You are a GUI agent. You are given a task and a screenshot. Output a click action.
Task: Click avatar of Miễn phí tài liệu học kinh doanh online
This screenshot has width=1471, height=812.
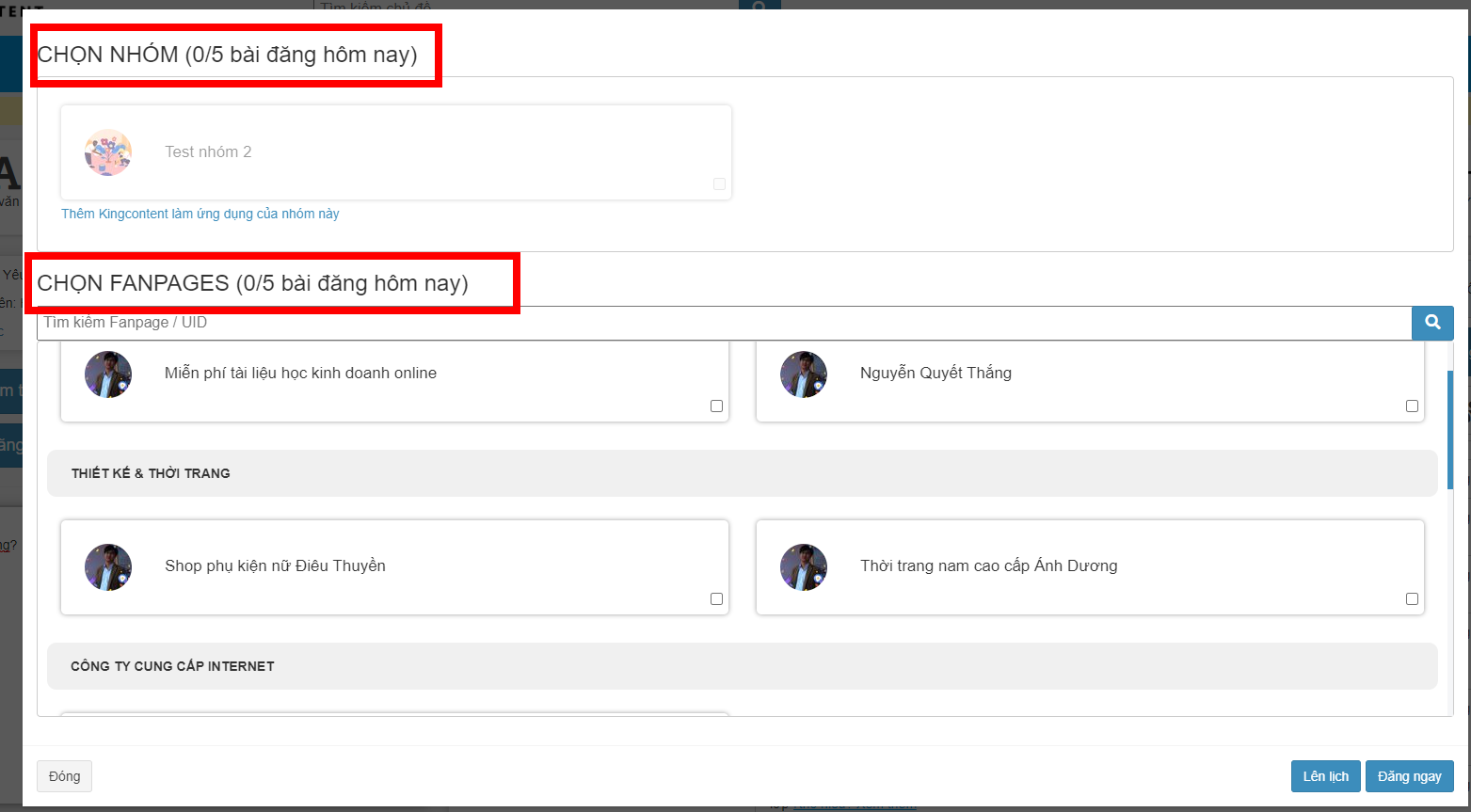108,374
